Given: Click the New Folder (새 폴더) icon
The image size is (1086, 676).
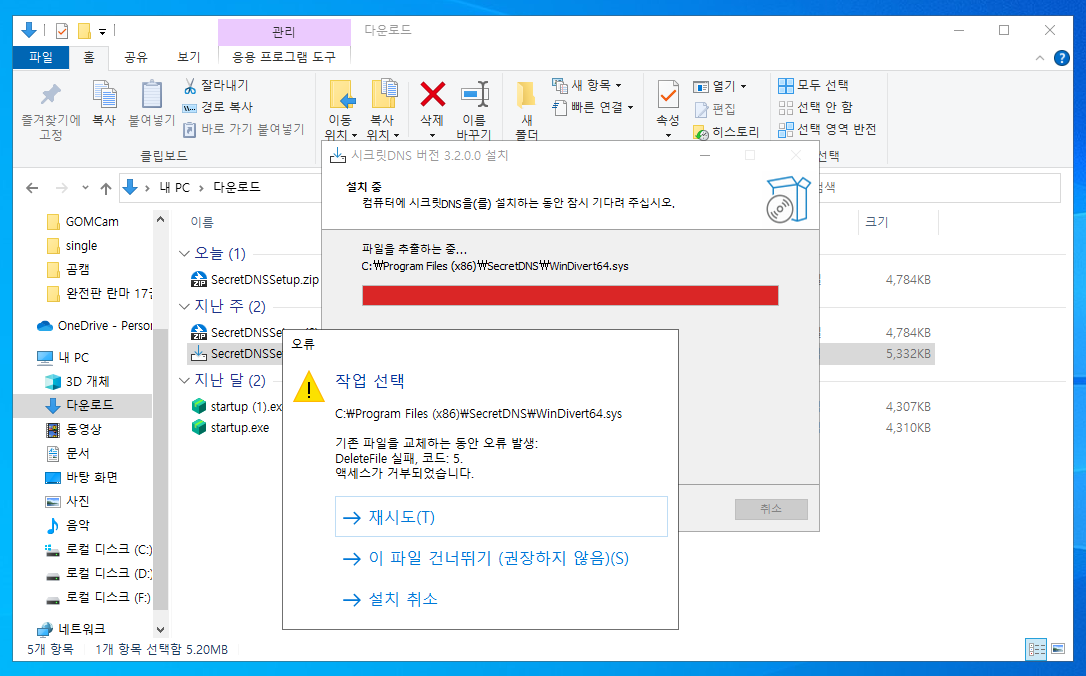Looking at the screenshot, I should [x=526, y=96].
